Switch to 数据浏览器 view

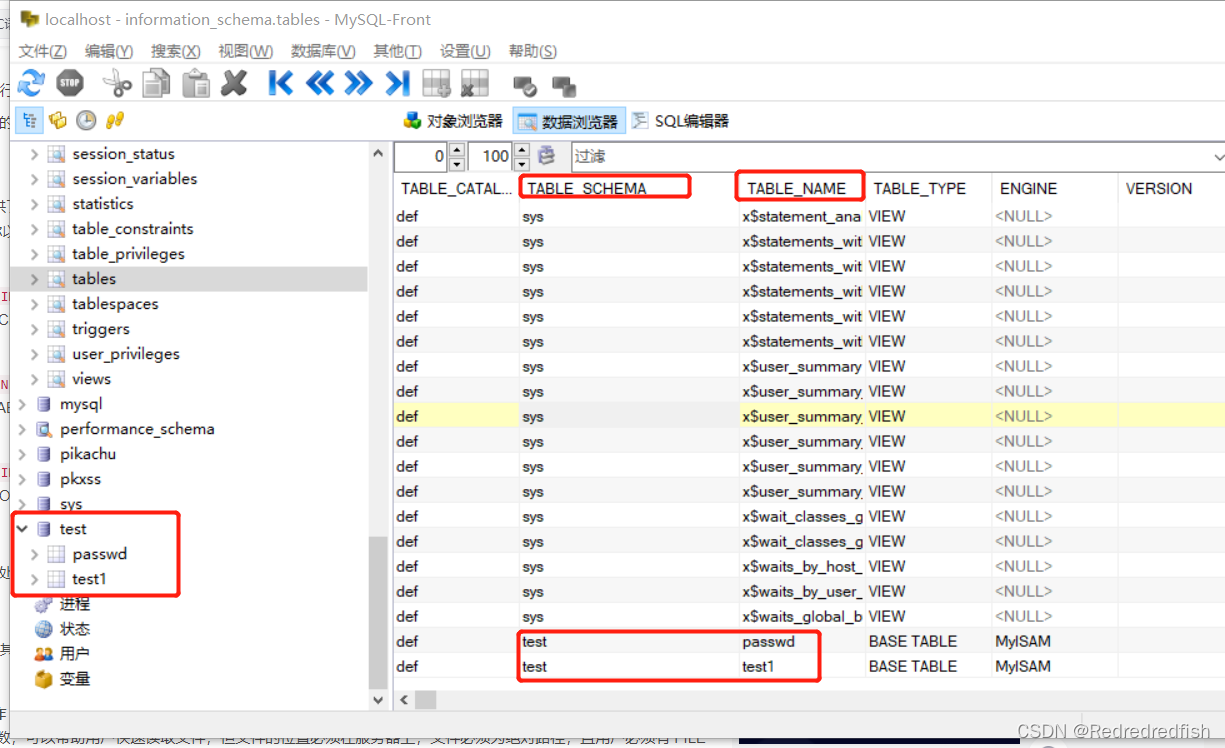pyautogui.click(x=569, y=121)
